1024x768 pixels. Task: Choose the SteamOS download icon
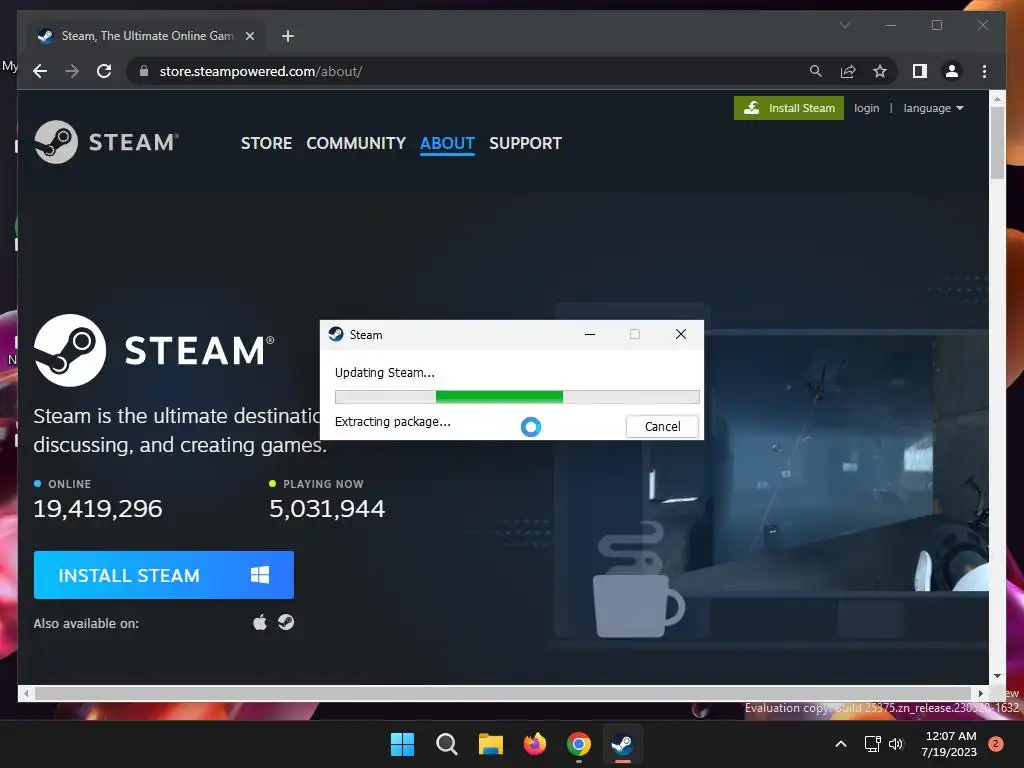click(x=285, y=622)
